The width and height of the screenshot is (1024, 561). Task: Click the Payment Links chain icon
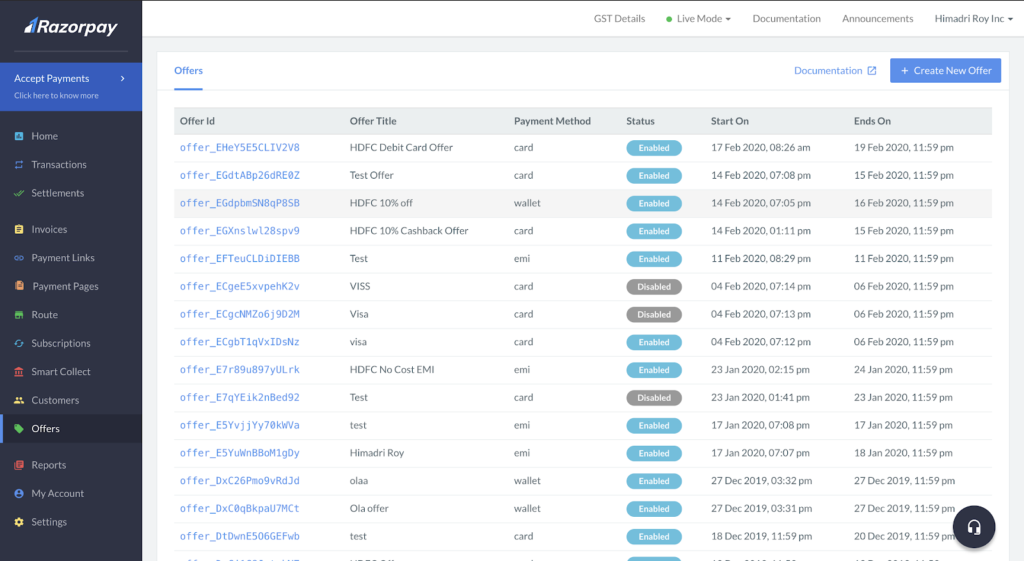point(19,258)
